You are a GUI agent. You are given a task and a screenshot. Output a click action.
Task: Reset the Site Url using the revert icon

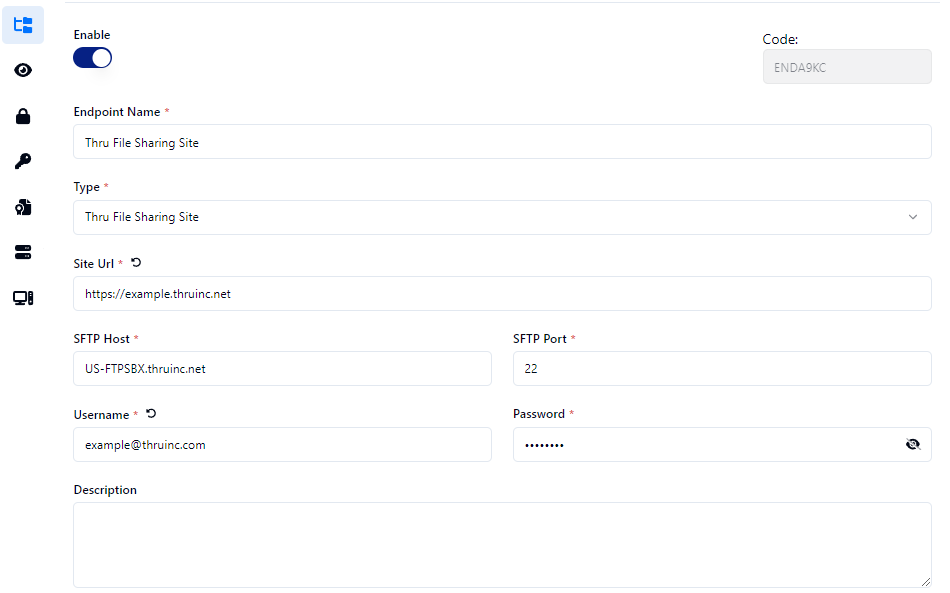tap(136, 262)
